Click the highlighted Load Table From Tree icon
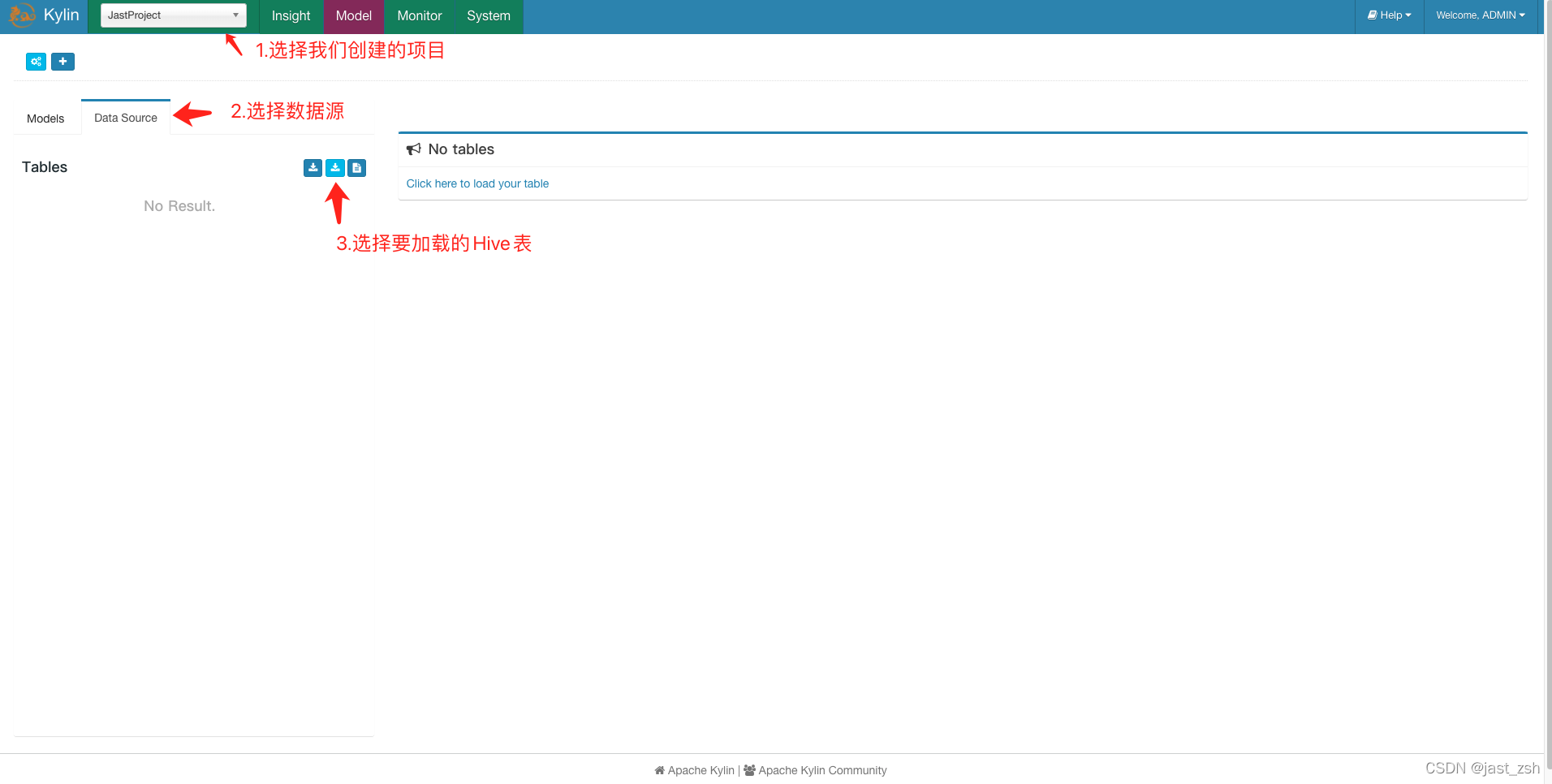Screen dimensions: 1552x784 334,168
